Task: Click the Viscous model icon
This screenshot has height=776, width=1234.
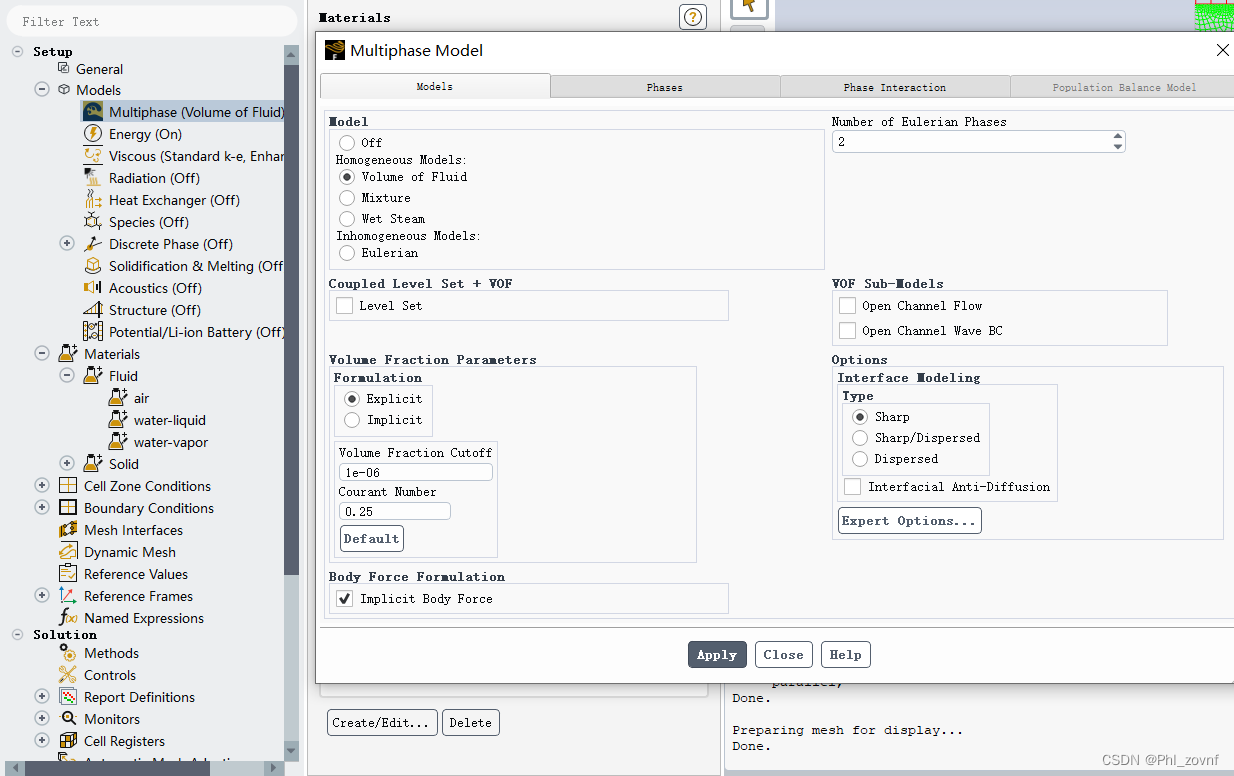Action: [x=93, y=156]
